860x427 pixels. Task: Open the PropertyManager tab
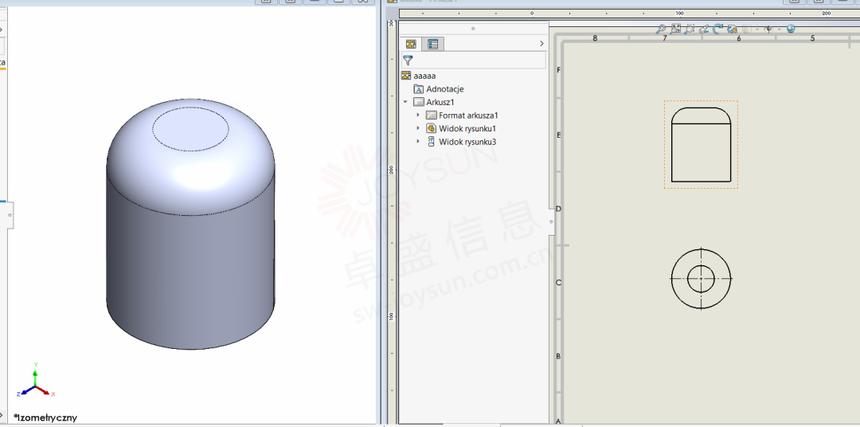[x=433, y=44]
